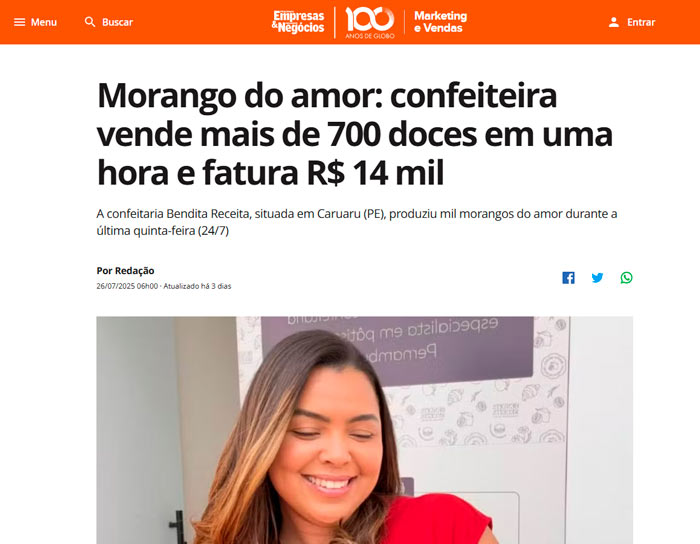Click the Entrar login text
This screenshot has height=544, width=700.
click(x=641, y=22)
